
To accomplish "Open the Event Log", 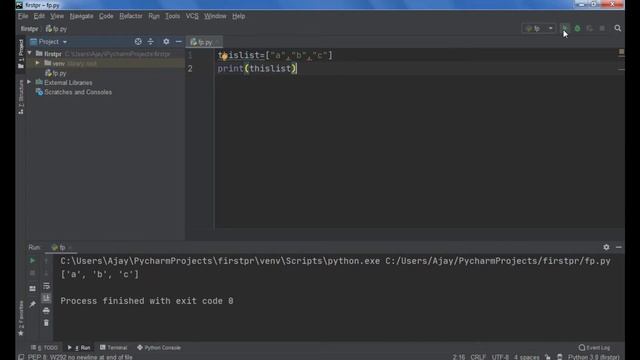I will click(x=594, y=348).
